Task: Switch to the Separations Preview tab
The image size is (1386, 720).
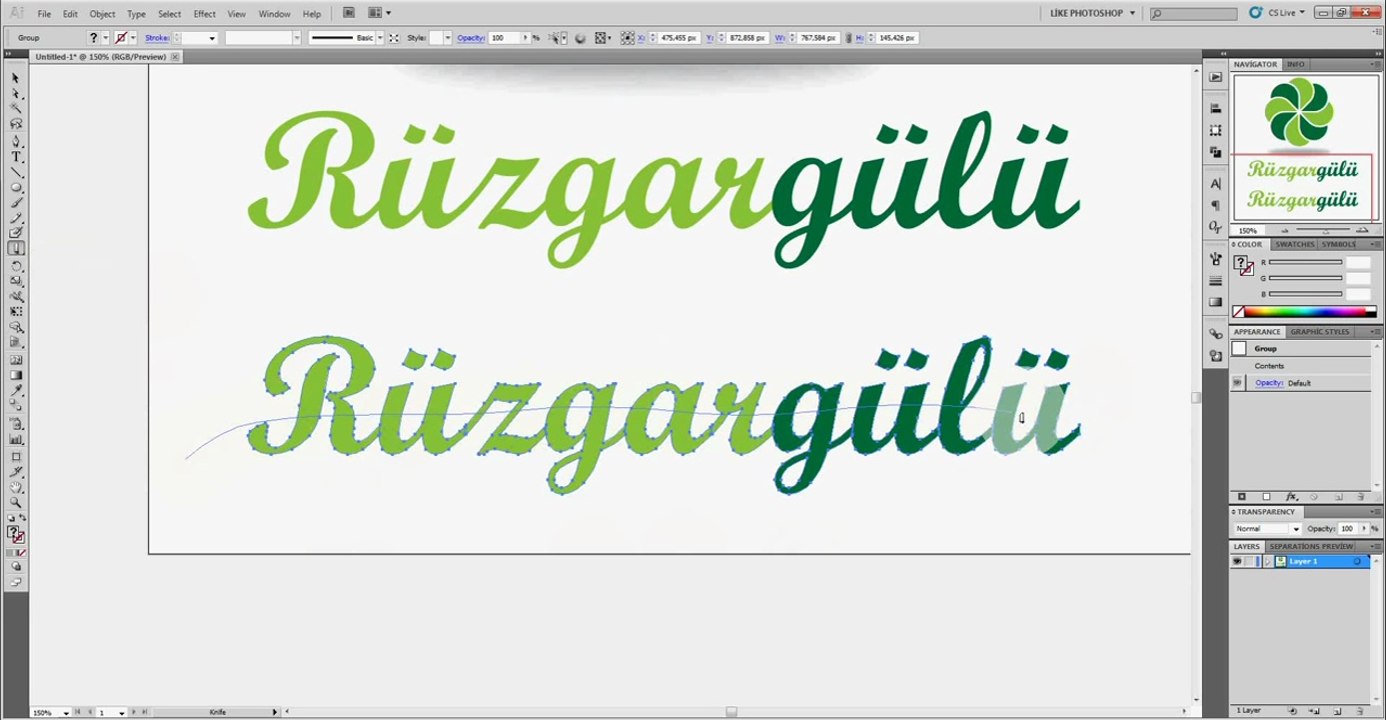Action: [x=1311, y=547]
